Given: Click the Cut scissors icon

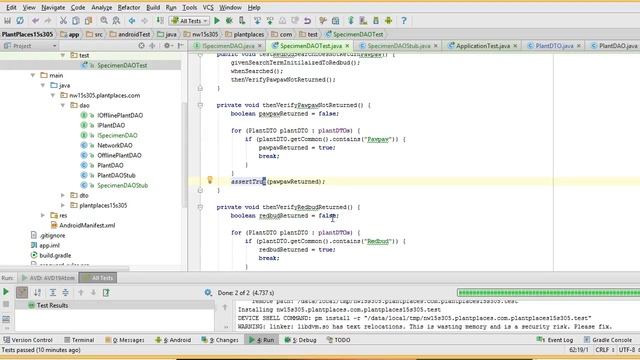Looking at the screenshot, I should (63, 20).
